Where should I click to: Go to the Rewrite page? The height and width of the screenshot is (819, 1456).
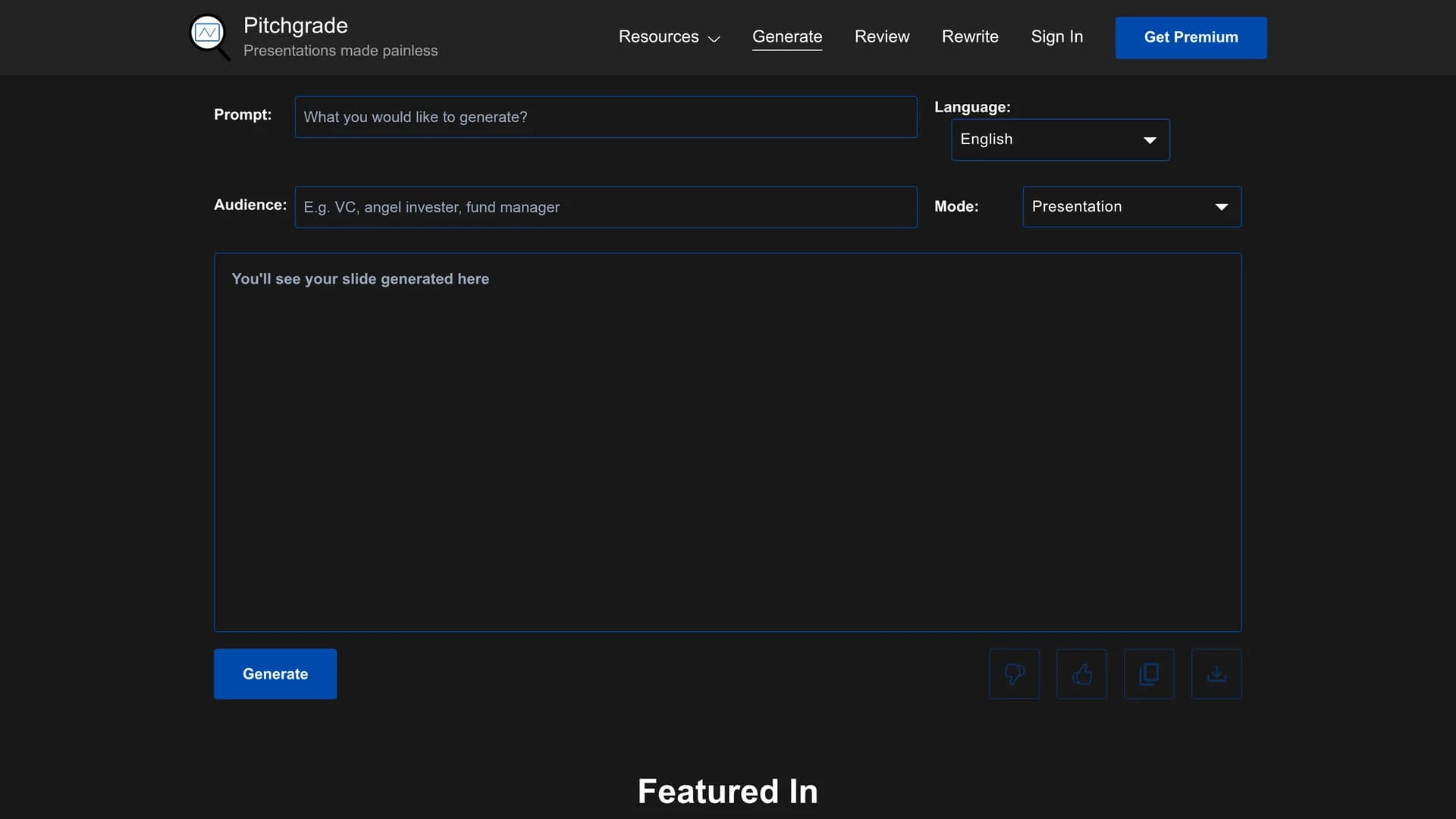click(970, 36)
